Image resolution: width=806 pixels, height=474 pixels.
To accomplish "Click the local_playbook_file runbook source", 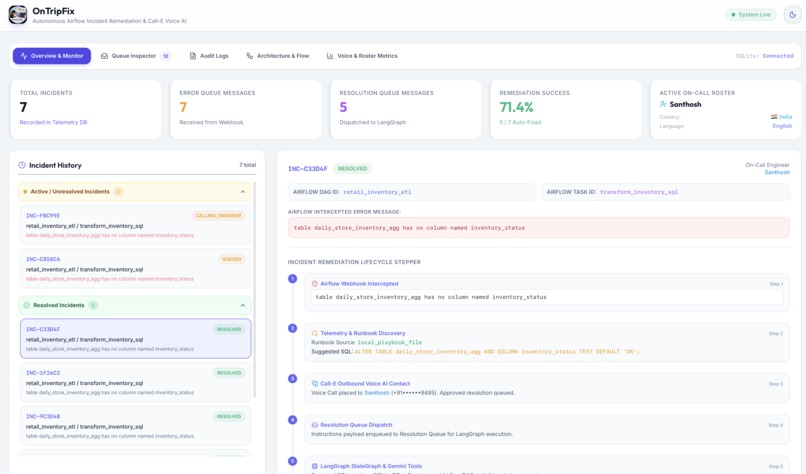I will coord(390,342).
